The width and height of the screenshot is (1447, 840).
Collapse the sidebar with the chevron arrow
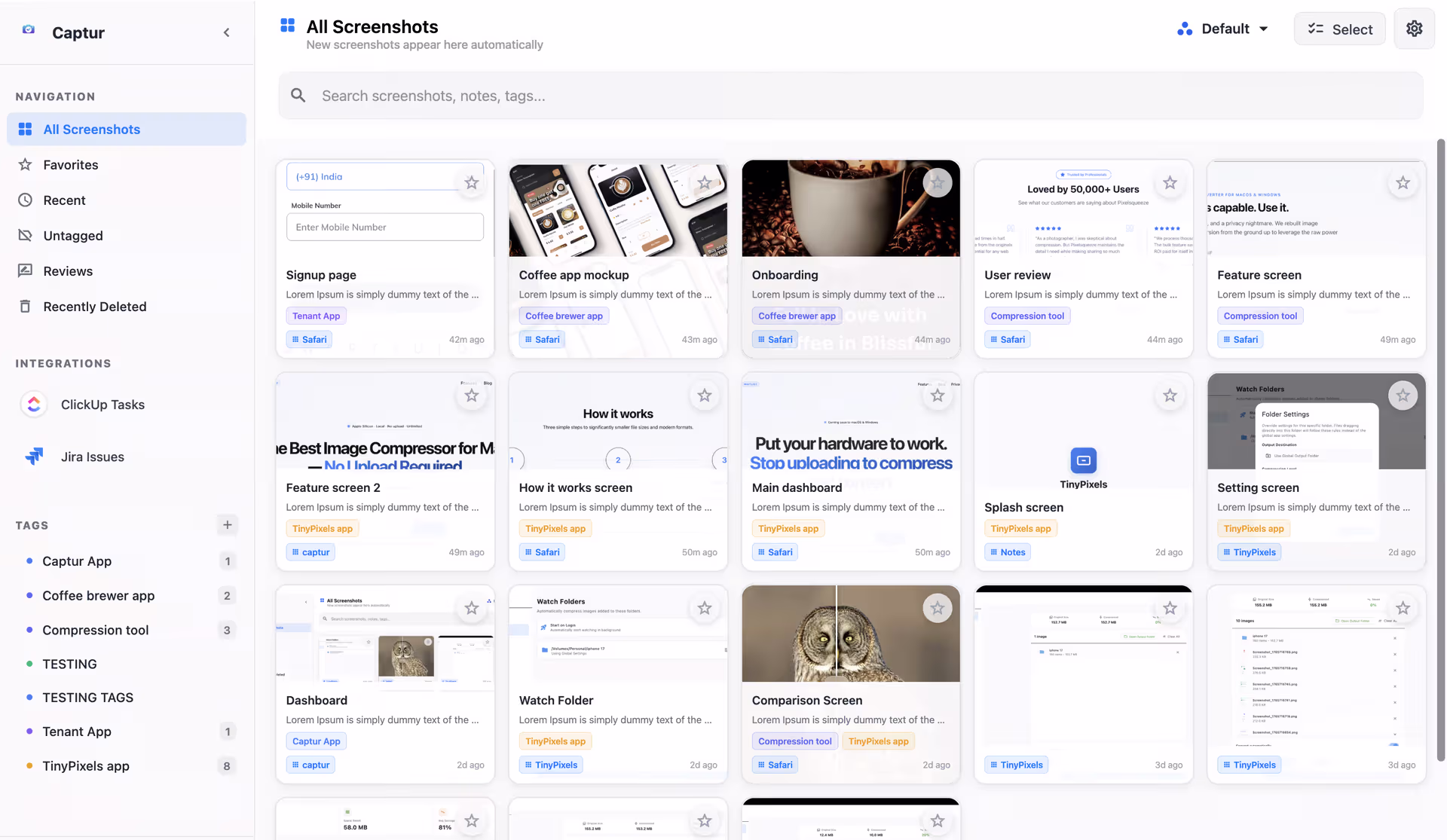226,32
